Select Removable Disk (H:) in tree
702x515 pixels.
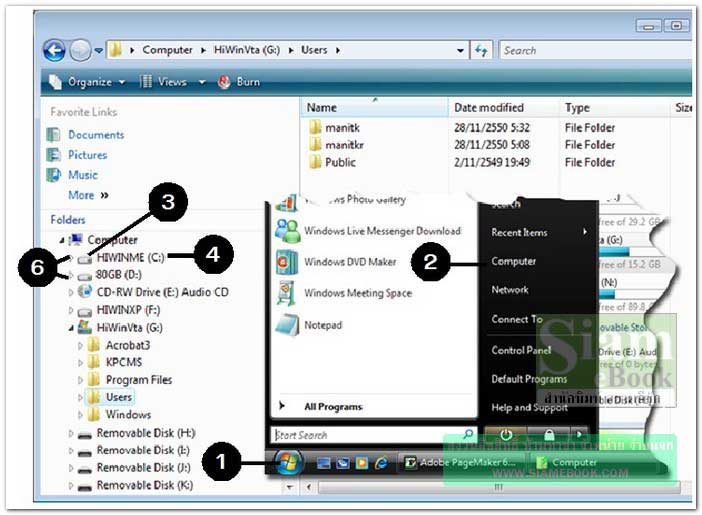point(146,433)
